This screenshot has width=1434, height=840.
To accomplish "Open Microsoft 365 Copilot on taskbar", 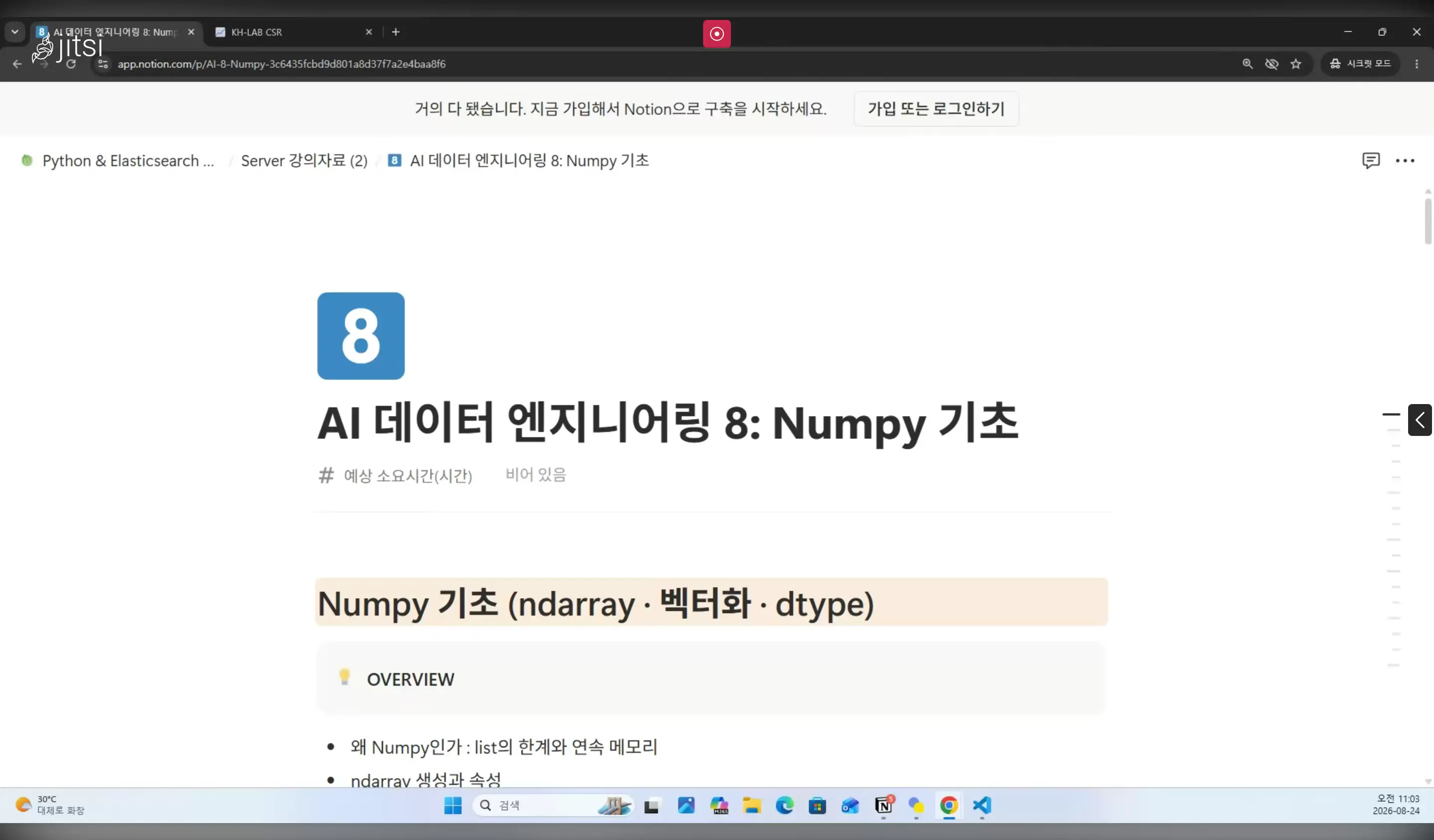I will click(719, 805).
